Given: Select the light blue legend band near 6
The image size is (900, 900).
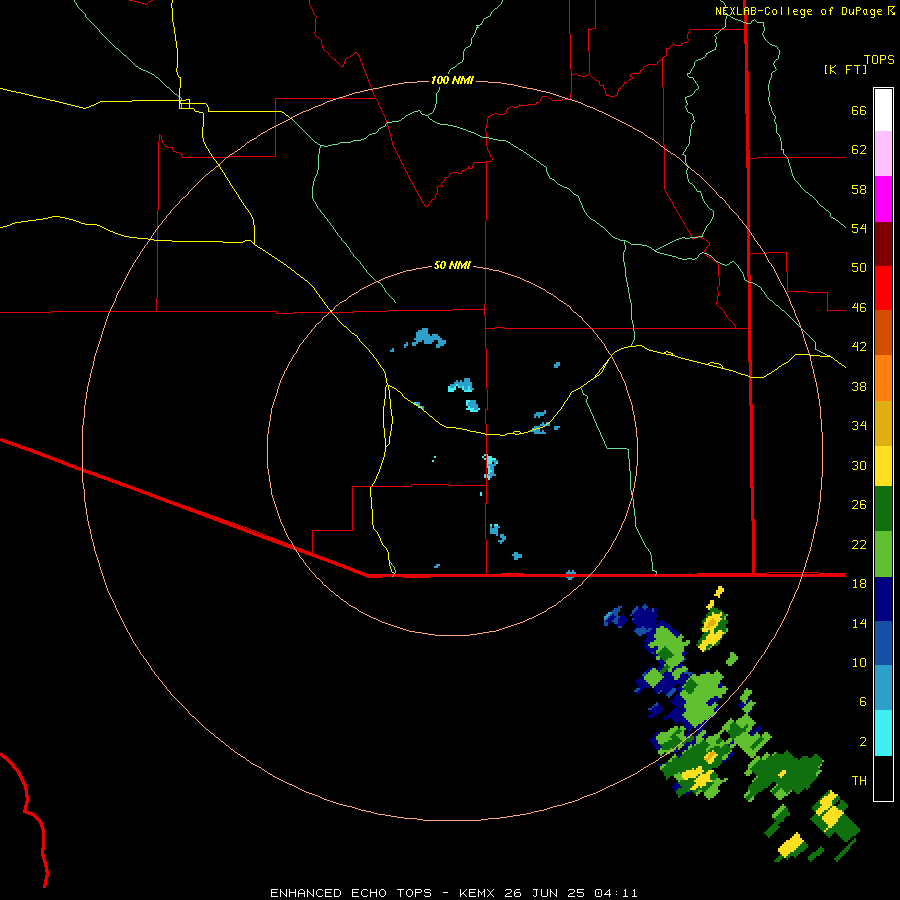Looking at the screenshot, I should pos(883,688).
